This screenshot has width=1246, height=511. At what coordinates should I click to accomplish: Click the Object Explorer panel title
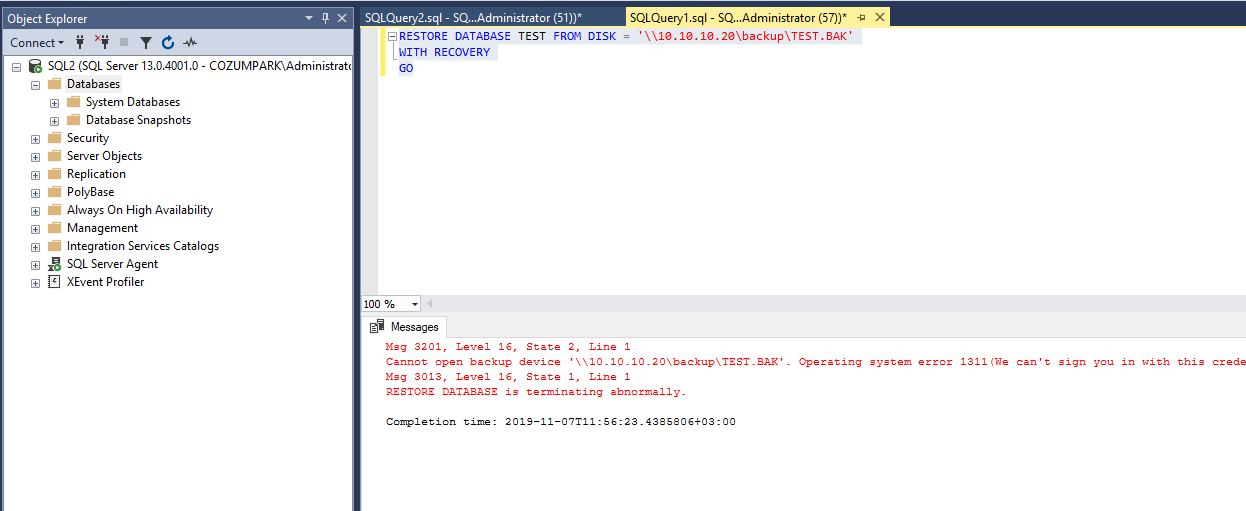[x=47, y=18]
